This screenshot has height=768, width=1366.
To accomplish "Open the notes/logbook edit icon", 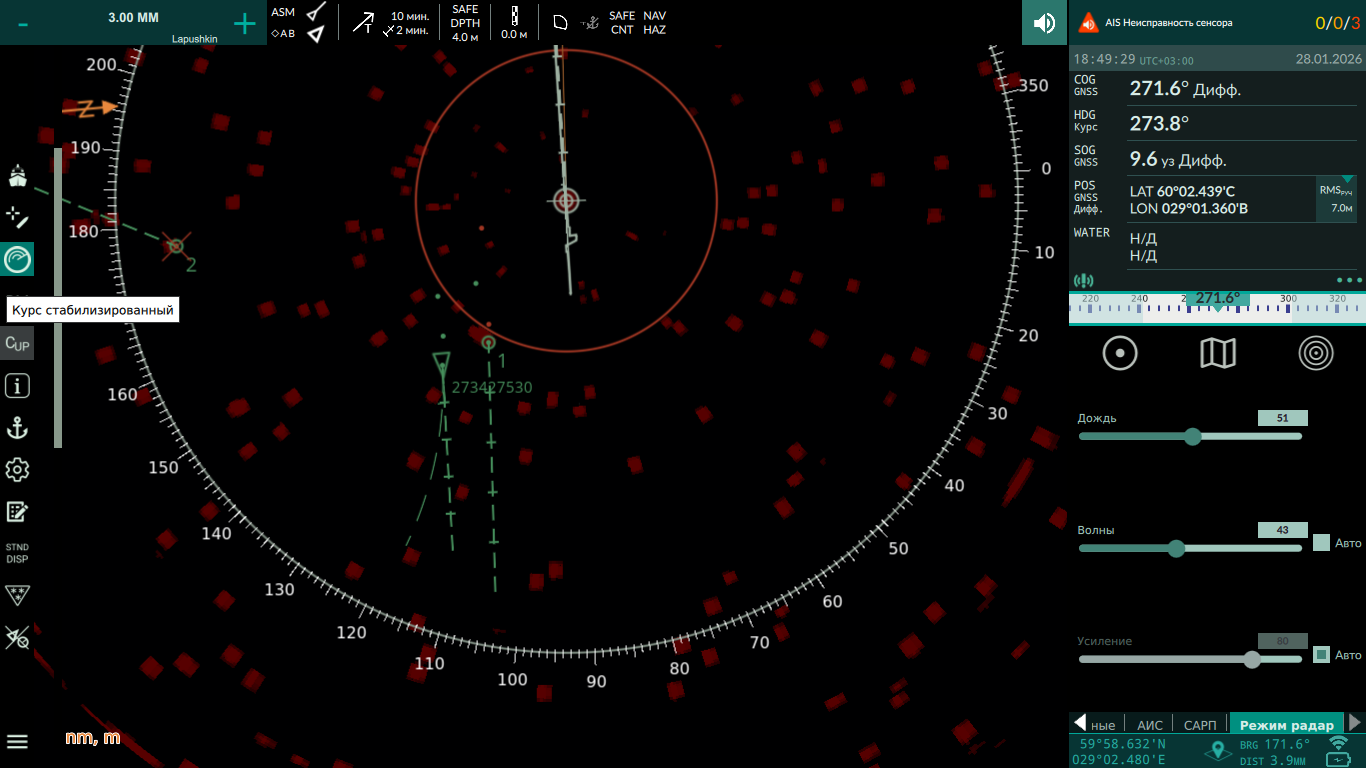I will tap(17, 512).
